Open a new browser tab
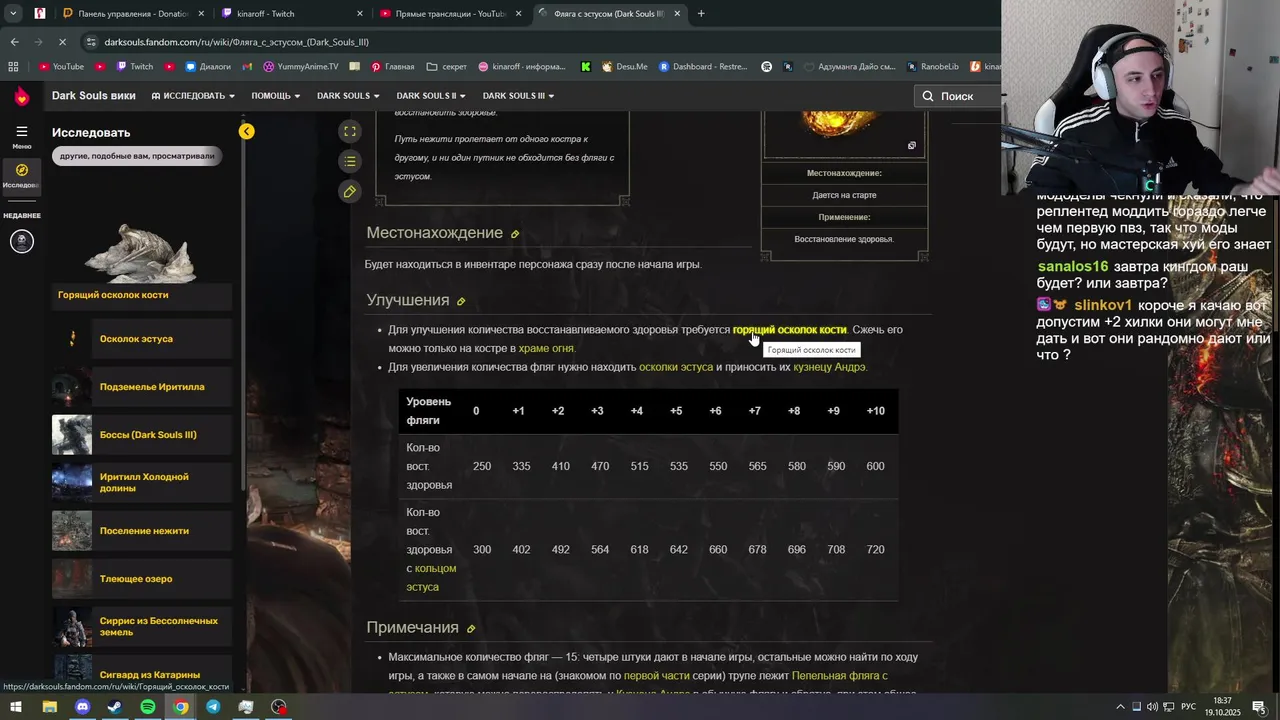This screenshot has width=1280, height=720. point(701,14)
